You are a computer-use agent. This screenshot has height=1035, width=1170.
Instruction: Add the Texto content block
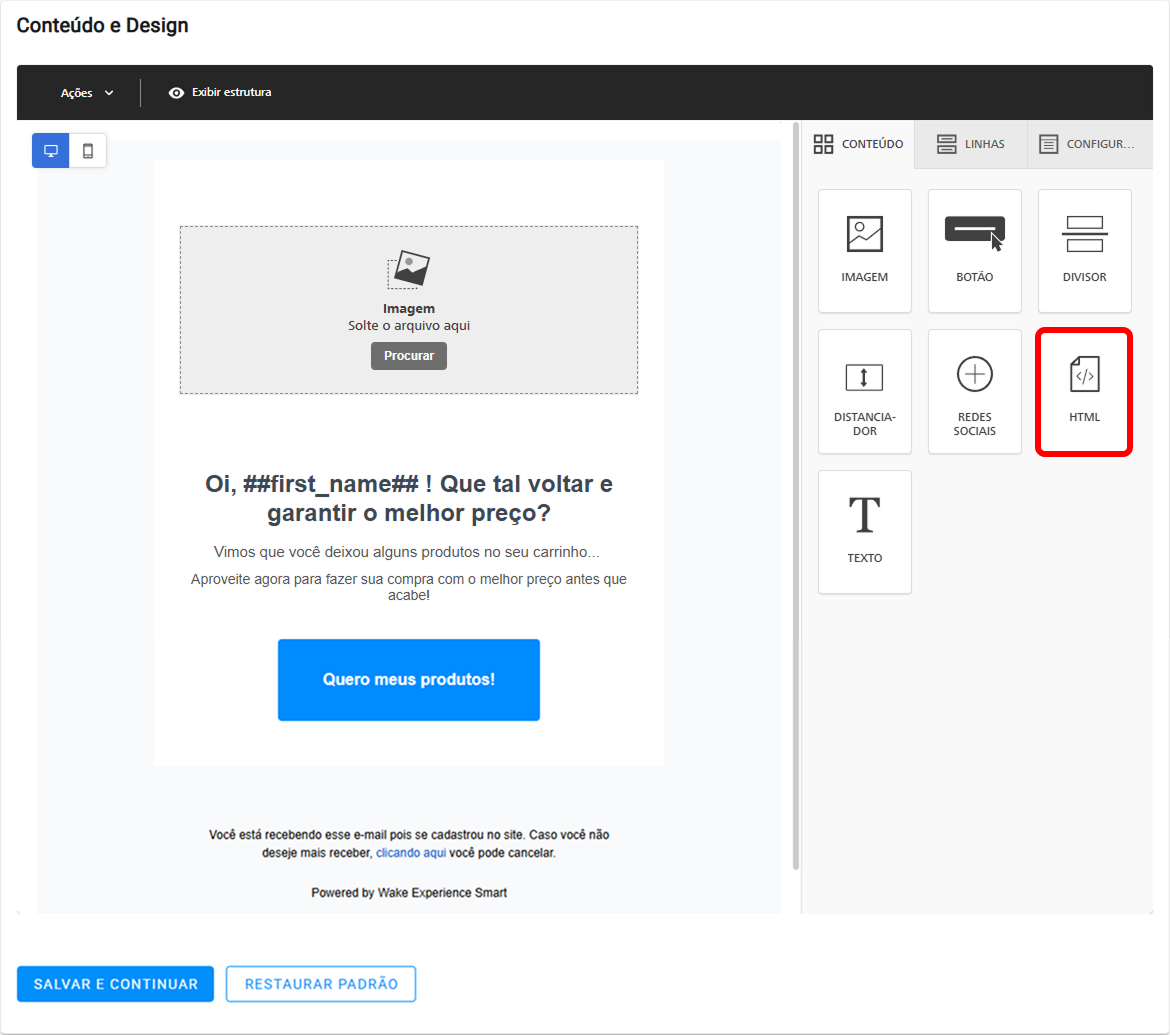pyautogui.click(x=864, y=532)
